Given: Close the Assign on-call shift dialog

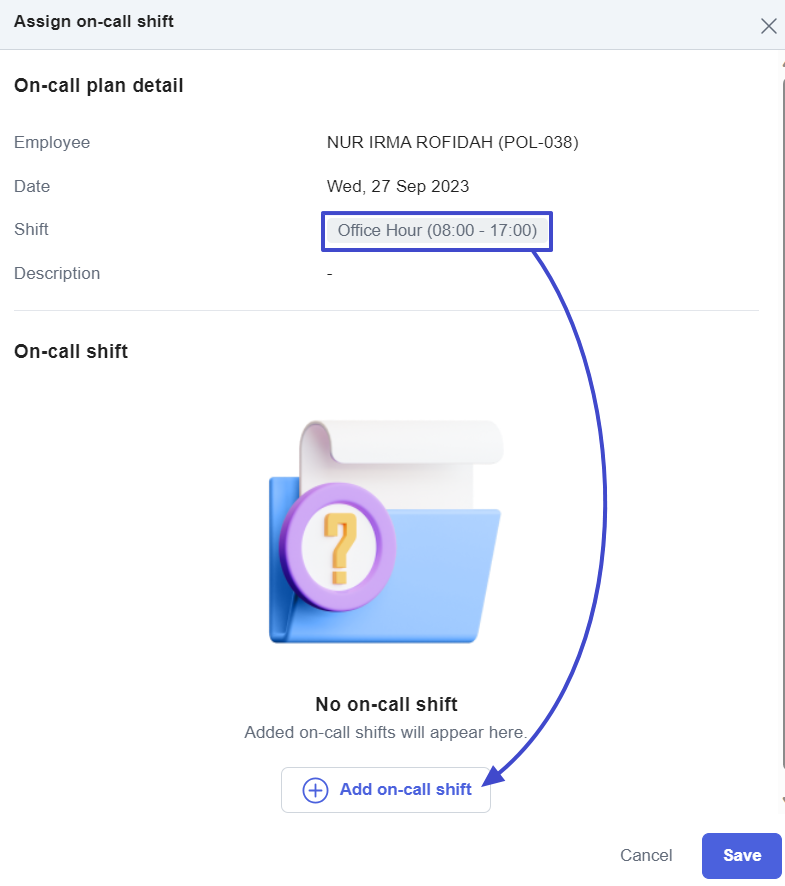Looking at the screenshot, I should click(768, 26).
